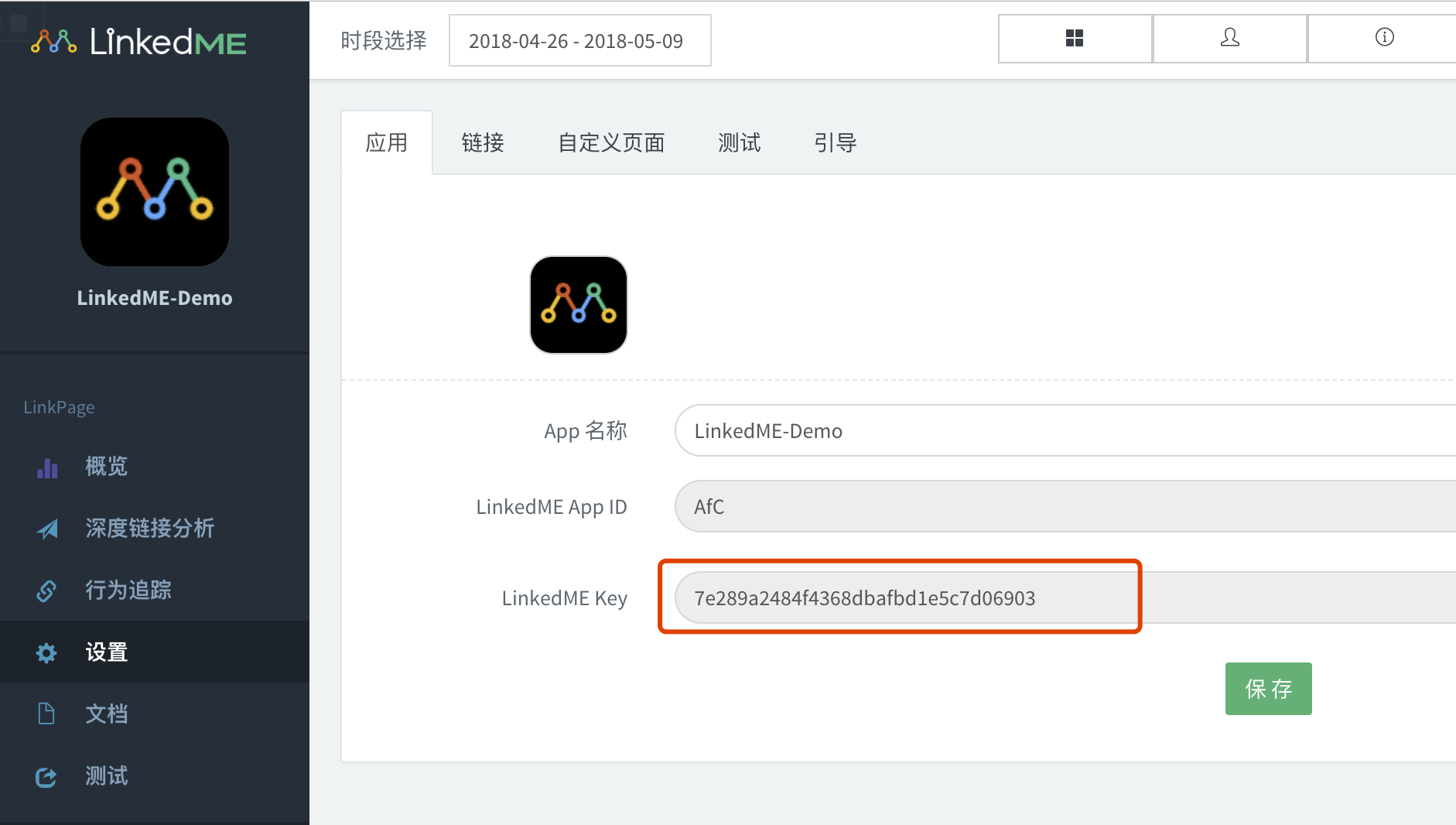Click the App 名称 input field
Image resolution: width=1456 pixels, height=825 pixels.
click(1065, 430)
